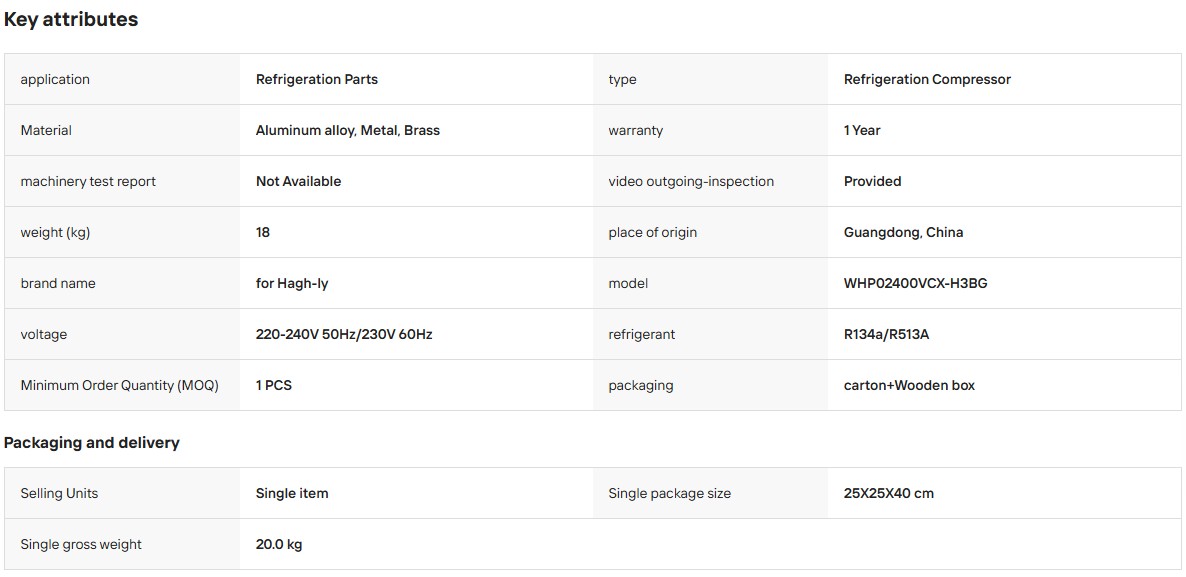This screenshot has width=1186, height=577.
Task: Click the 1 PCS minimum order value
Action: (274, 386)
